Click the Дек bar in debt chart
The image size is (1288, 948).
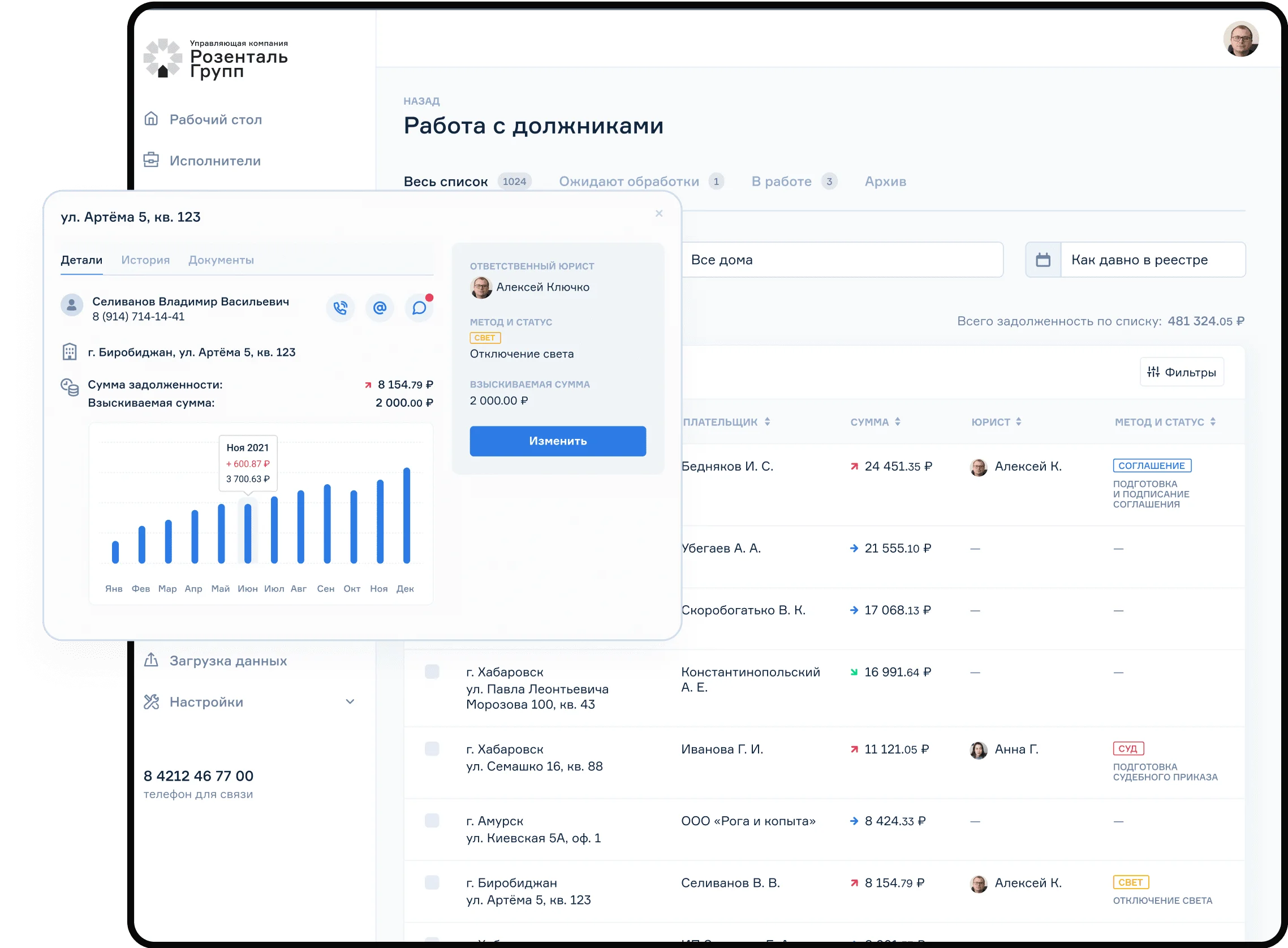click(407, 515)
